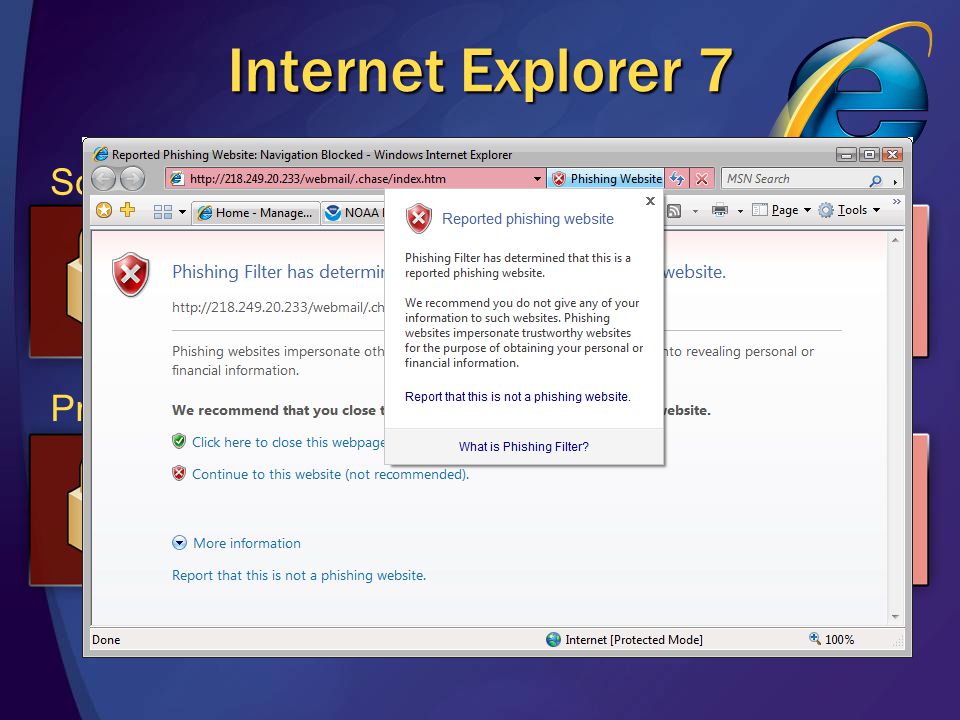Open the Tools menu
Viewport: 960px width, 720px height.
pos(850,210)
